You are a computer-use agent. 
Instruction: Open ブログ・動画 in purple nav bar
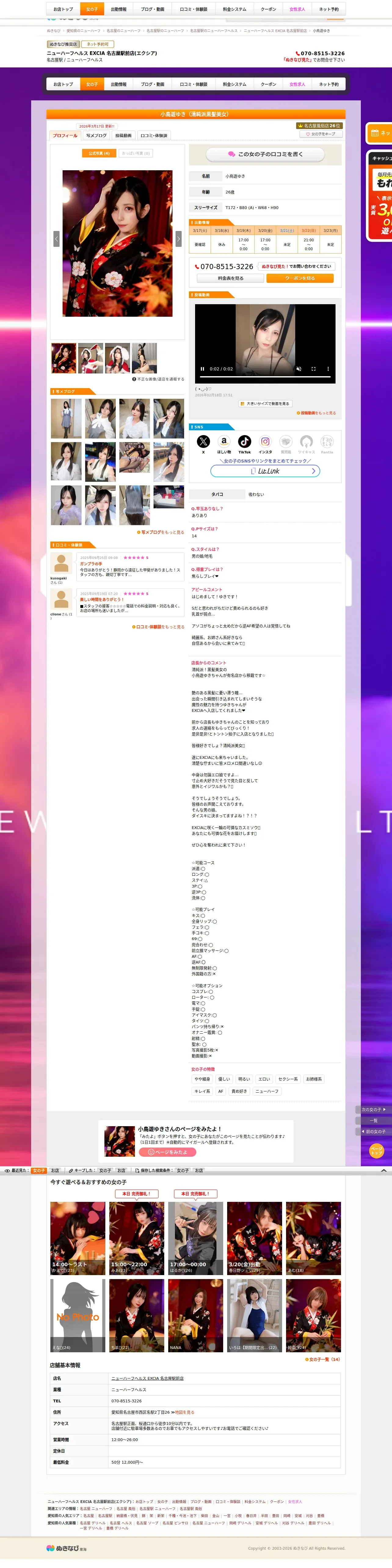point(152,85)
